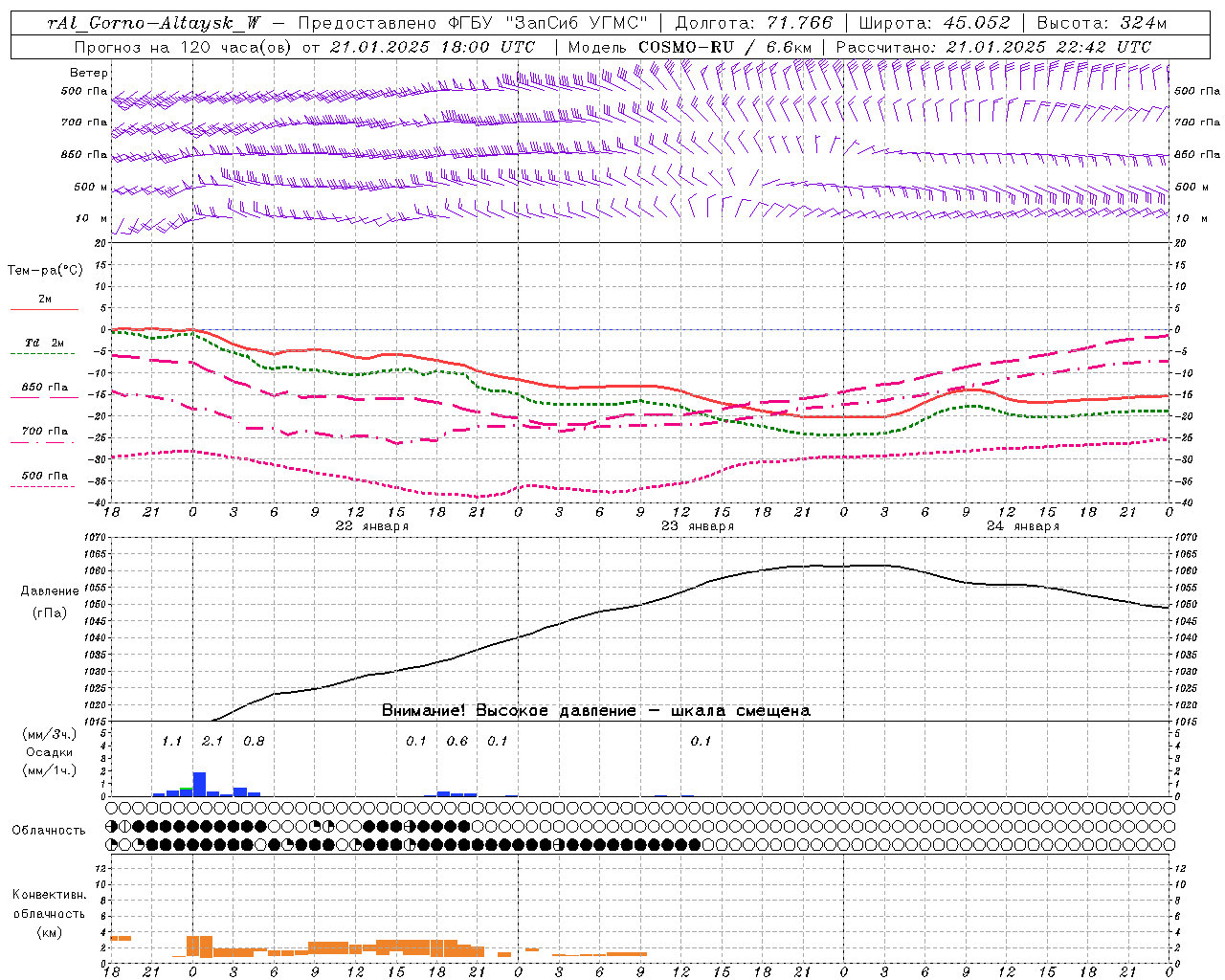Click the grid resolution 6.6км
Viewport: 1225px width, 980px height.
click(x=790, y=46)
